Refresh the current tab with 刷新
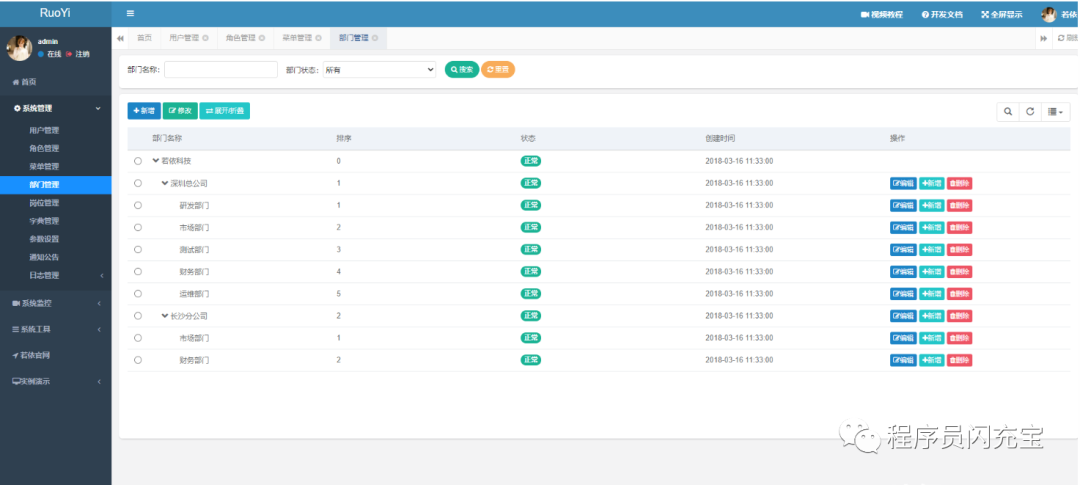1080x485 pixels. pyautogui.click(x=1068, y=38)
